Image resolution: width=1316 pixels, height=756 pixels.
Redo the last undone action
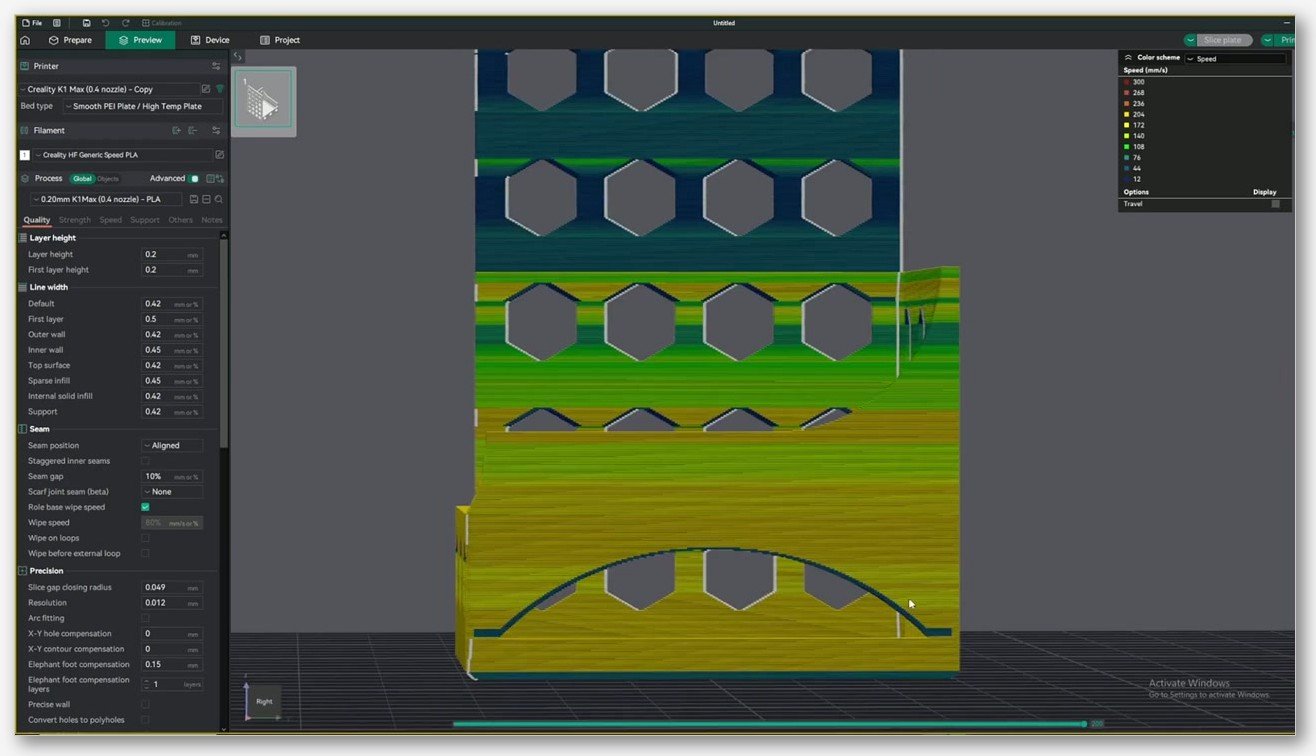pos(125,22)
